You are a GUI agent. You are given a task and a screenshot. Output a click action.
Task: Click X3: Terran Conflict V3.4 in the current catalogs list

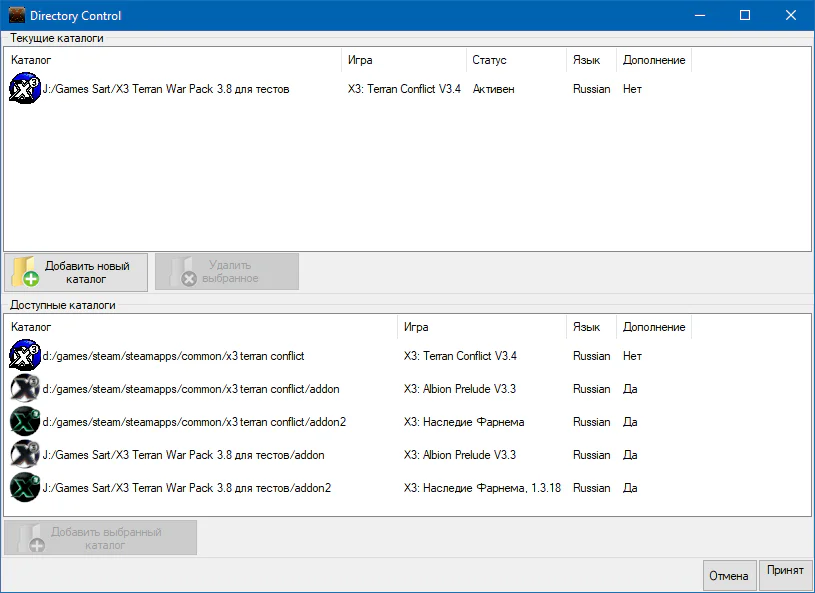(404, 89)
